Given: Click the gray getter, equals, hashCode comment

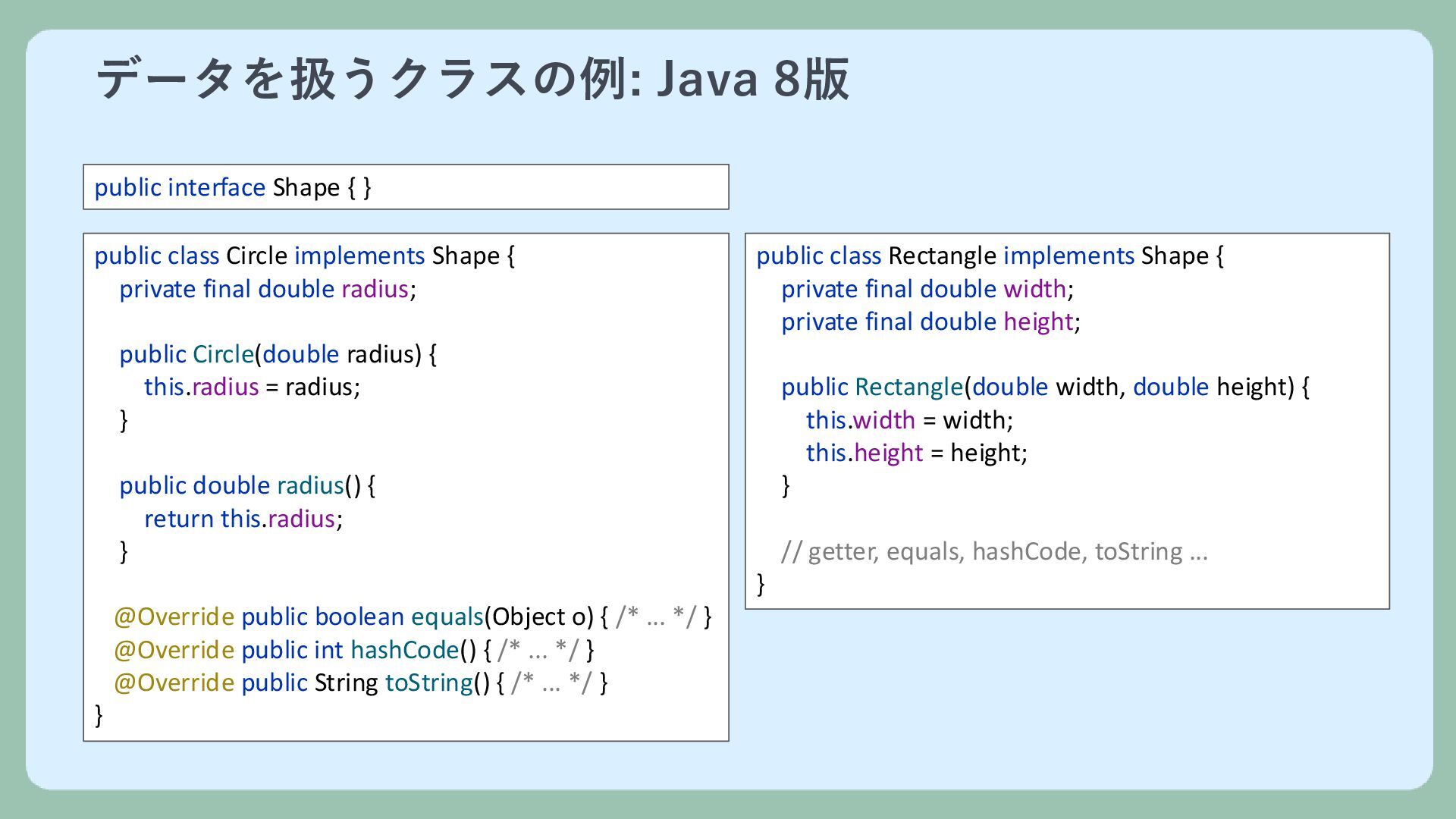Looking at the screenshot, I should pos(993,551).
